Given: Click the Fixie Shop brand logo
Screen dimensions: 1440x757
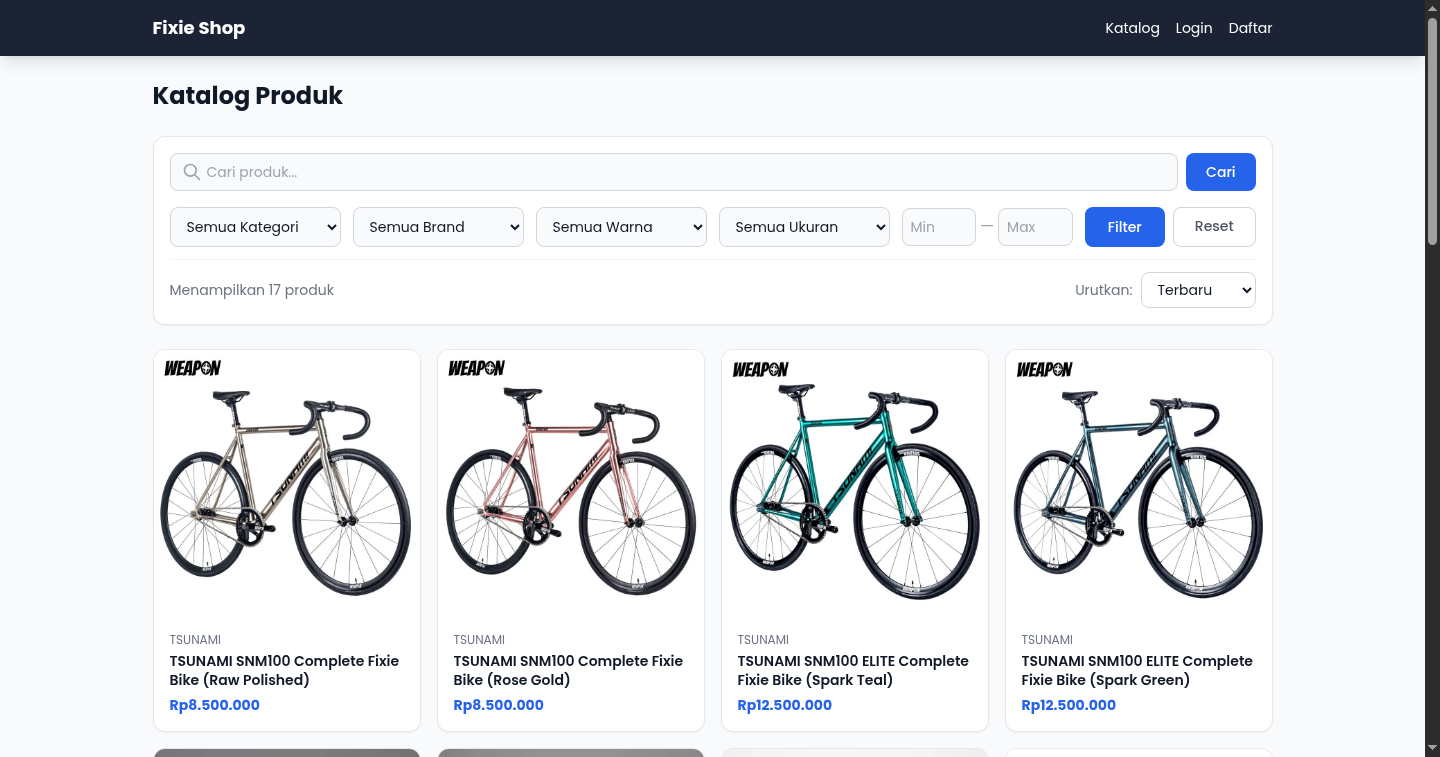Looking at the screenshot, I should click(198, 28).
